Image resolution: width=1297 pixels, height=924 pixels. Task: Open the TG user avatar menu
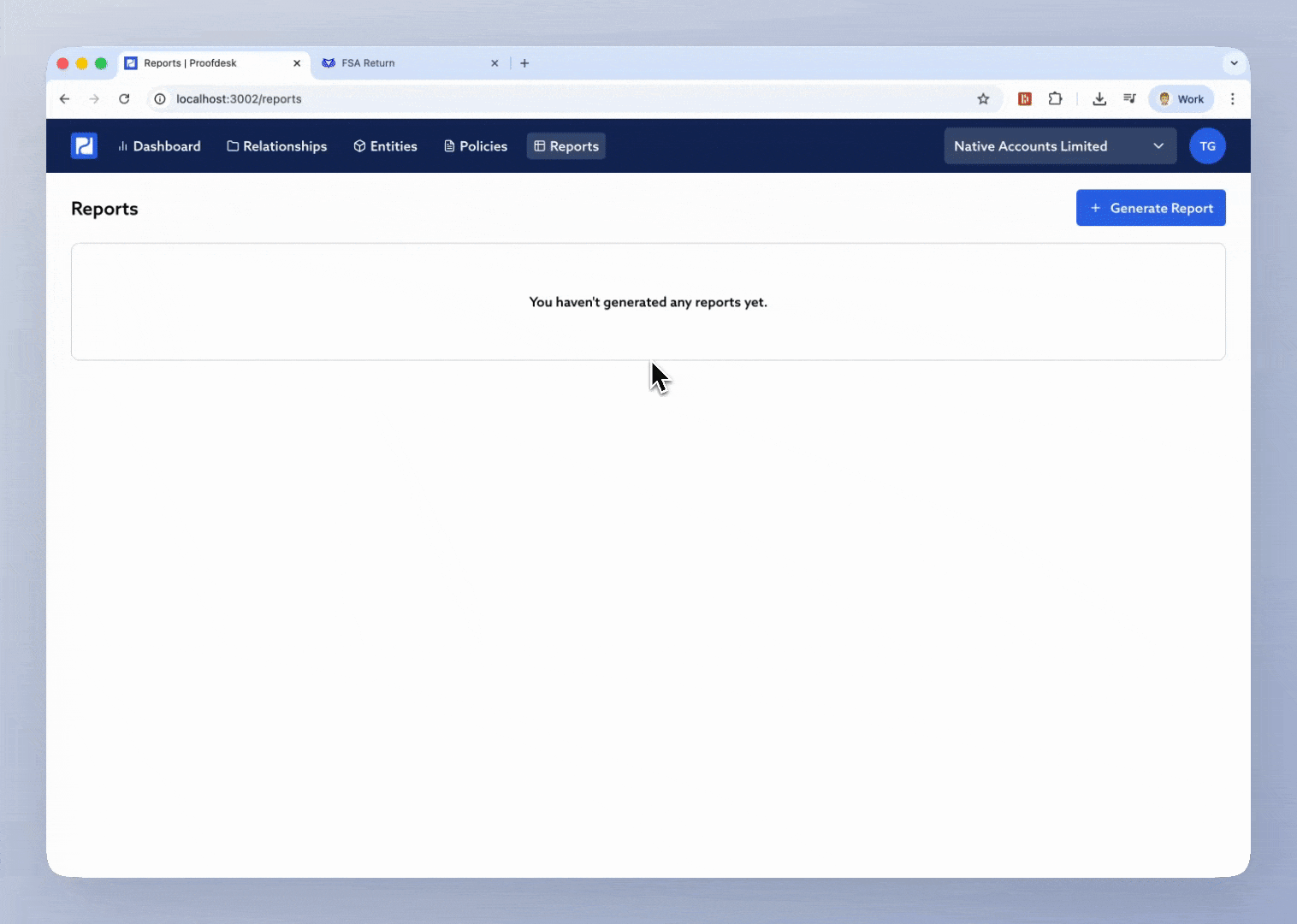coord(1206,146)
